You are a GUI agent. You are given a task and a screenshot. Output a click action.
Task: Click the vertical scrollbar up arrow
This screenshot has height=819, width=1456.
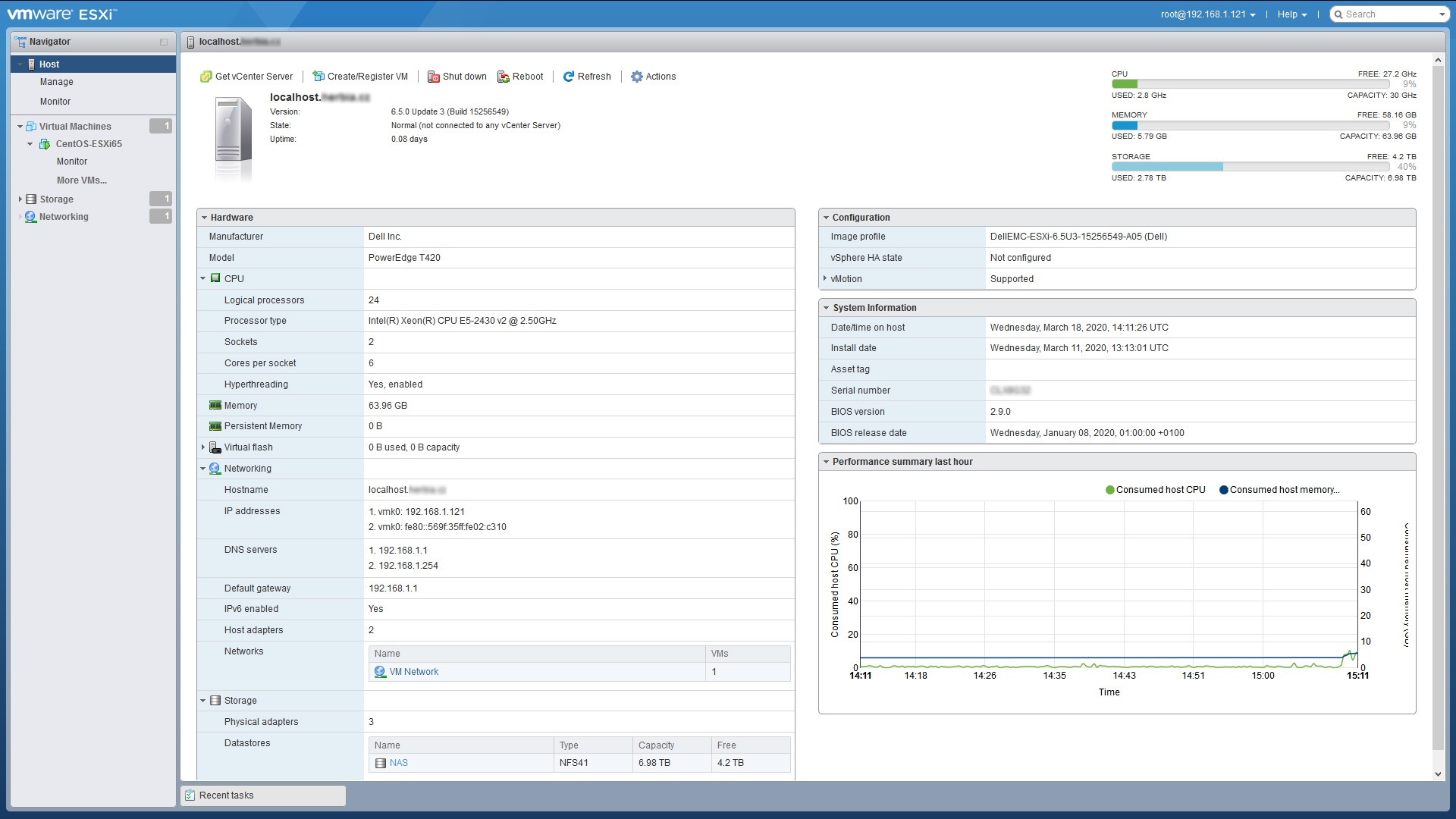pos(1438,60)
